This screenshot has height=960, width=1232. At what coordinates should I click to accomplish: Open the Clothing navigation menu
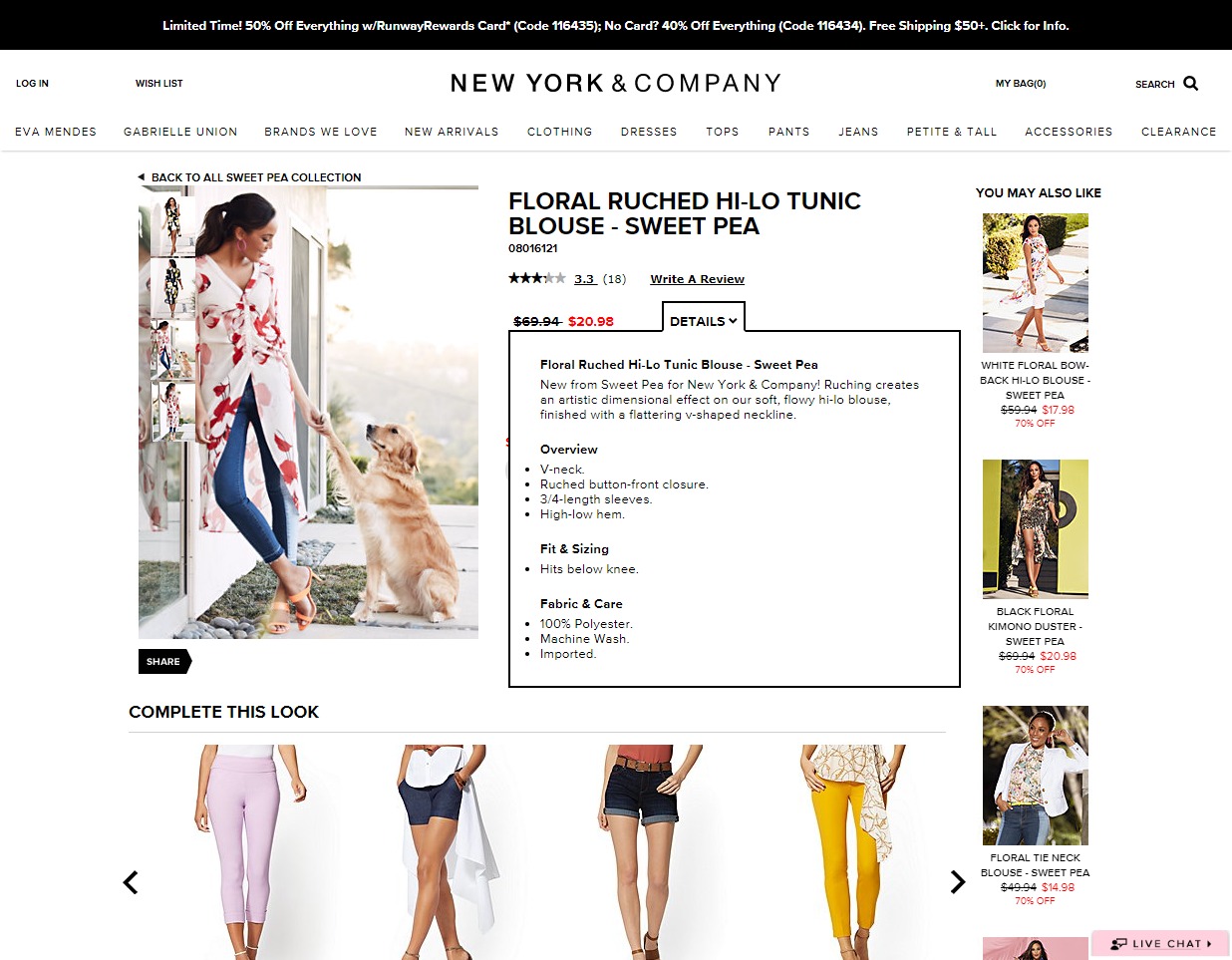click(x=559, y=132)
